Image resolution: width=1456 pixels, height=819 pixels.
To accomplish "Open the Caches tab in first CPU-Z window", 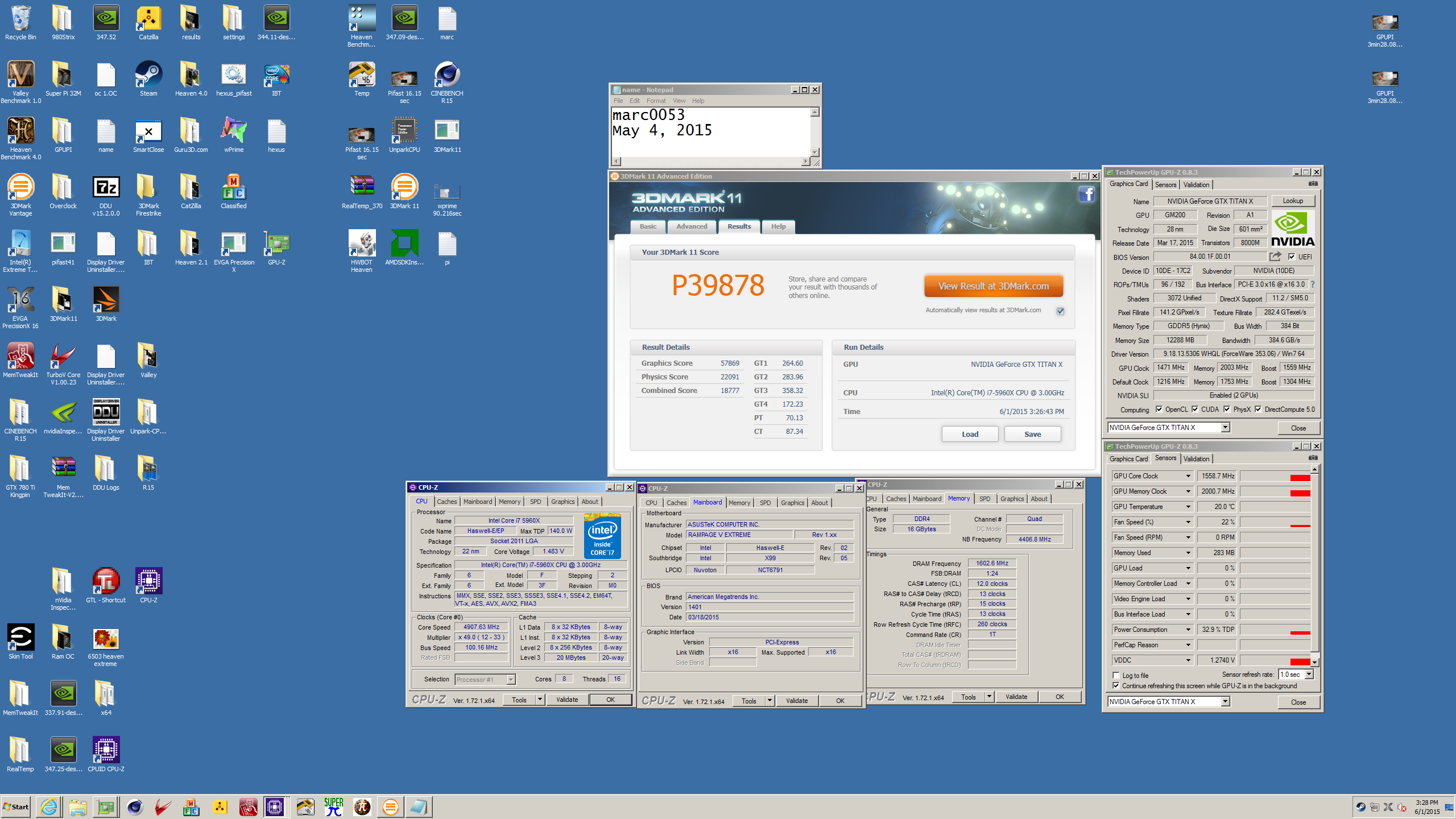I will click(x=446, y=502).
